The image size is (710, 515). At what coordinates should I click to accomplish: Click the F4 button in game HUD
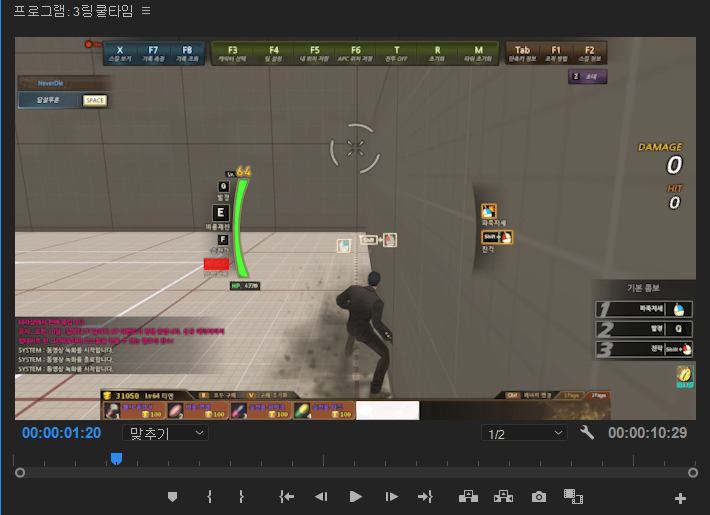(x=273, y=53)
